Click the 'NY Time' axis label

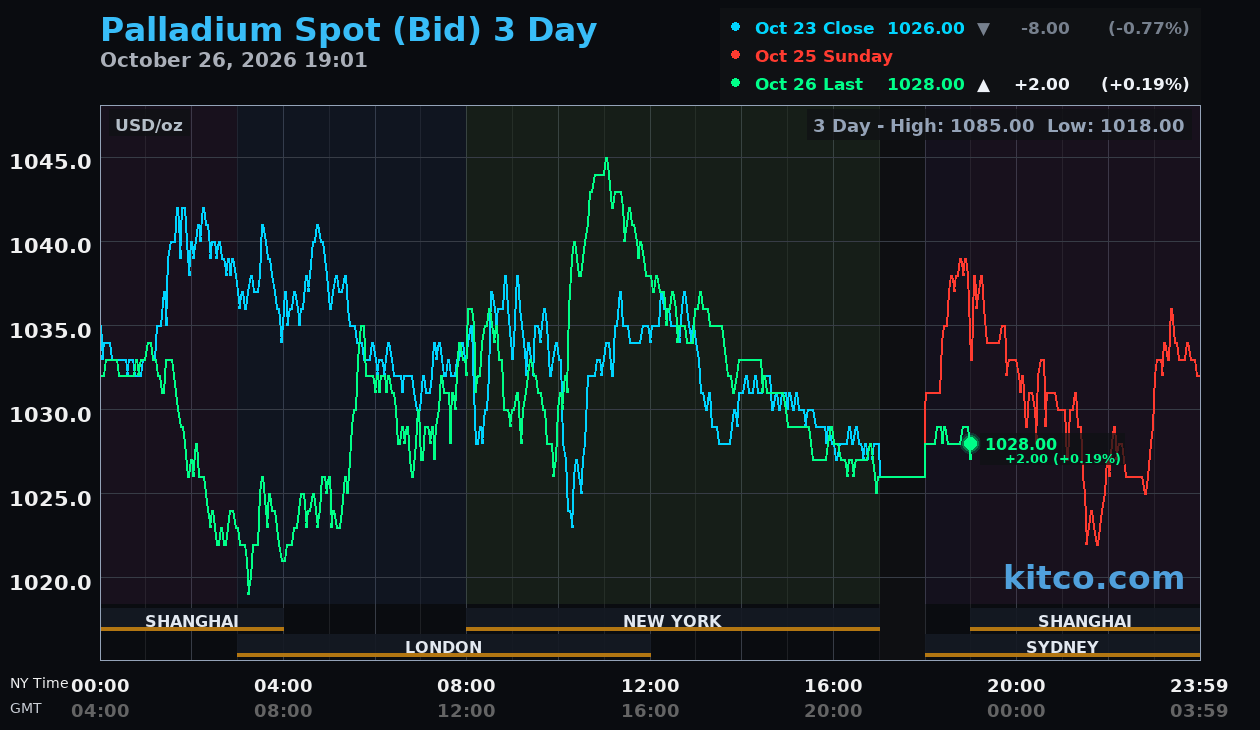pos(39,683)
